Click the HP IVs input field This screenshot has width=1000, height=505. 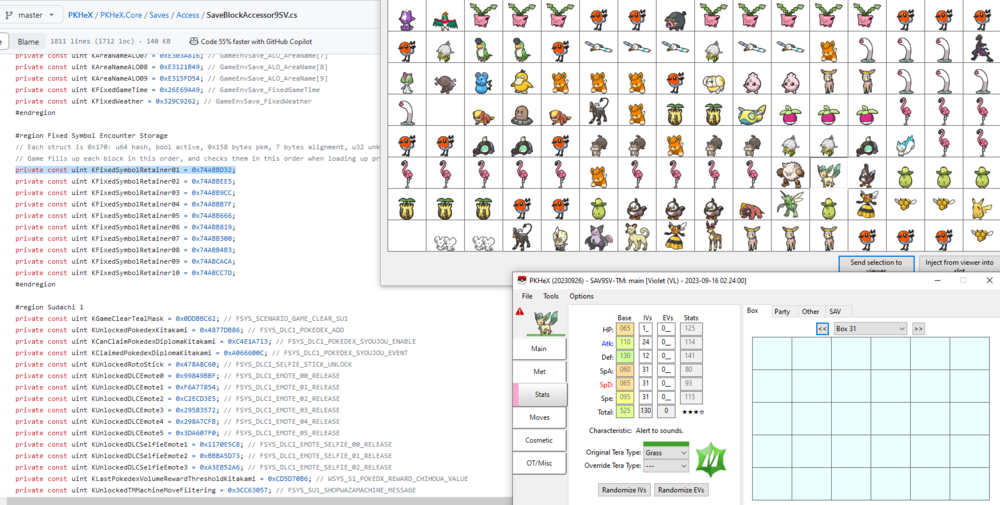[646, 328]
